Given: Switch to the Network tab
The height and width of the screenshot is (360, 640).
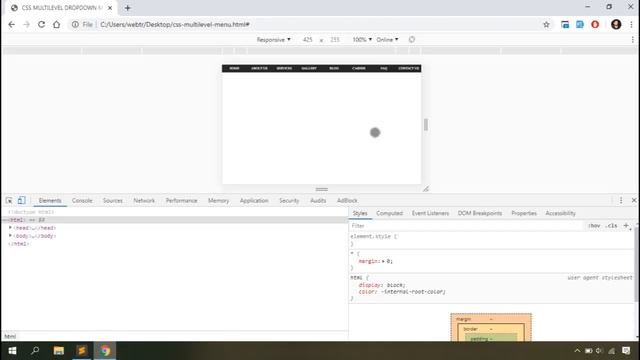Looking at the screenshot, I should tap(144, 200).
